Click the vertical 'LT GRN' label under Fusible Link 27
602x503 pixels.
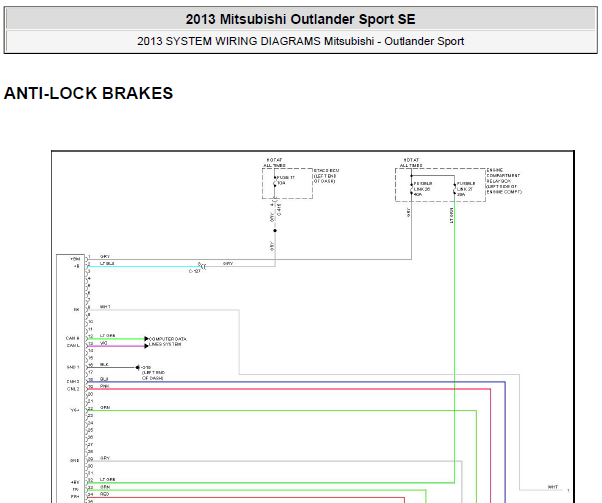[452, 215]
